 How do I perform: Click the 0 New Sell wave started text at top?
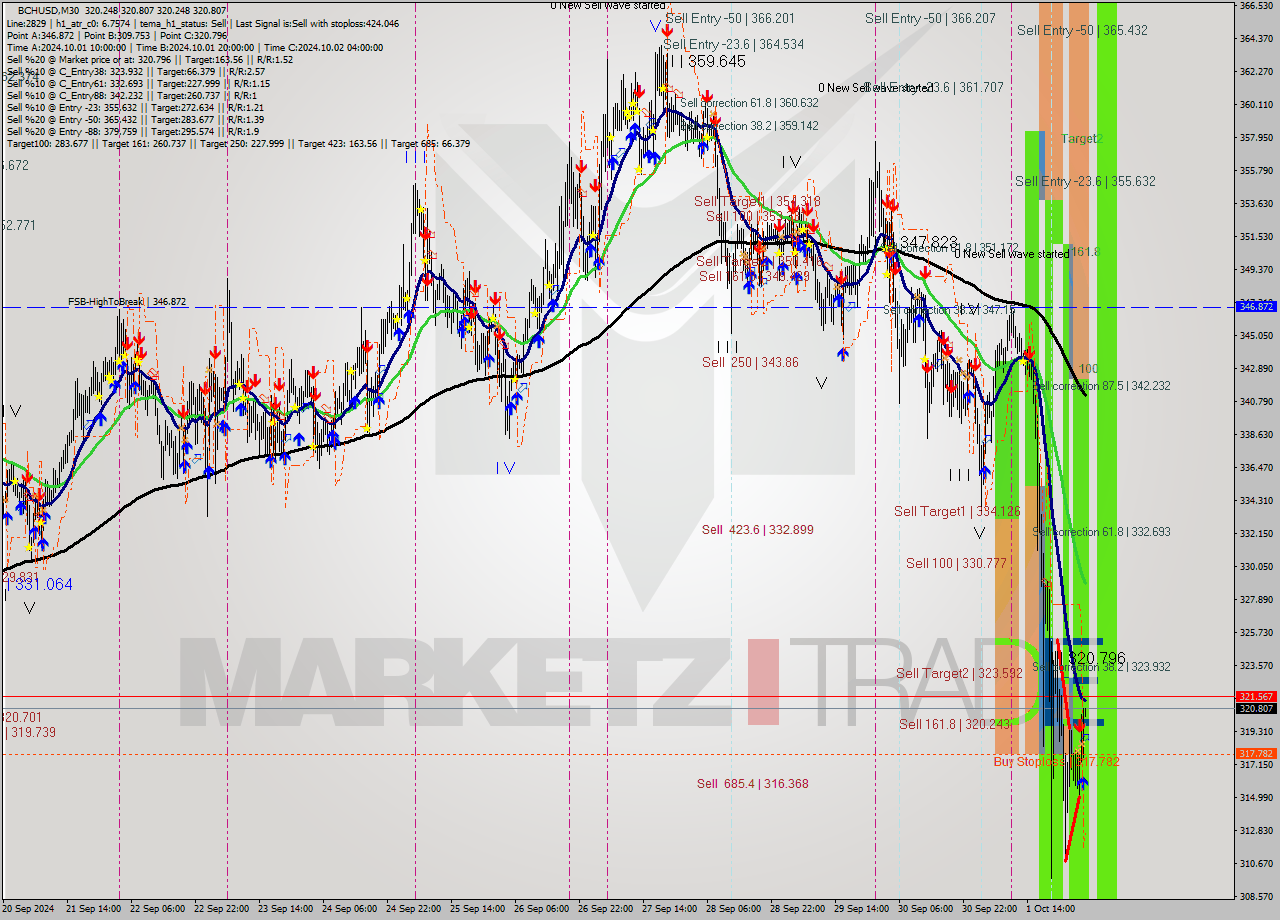pyautogui.click(x=607, y=6)
